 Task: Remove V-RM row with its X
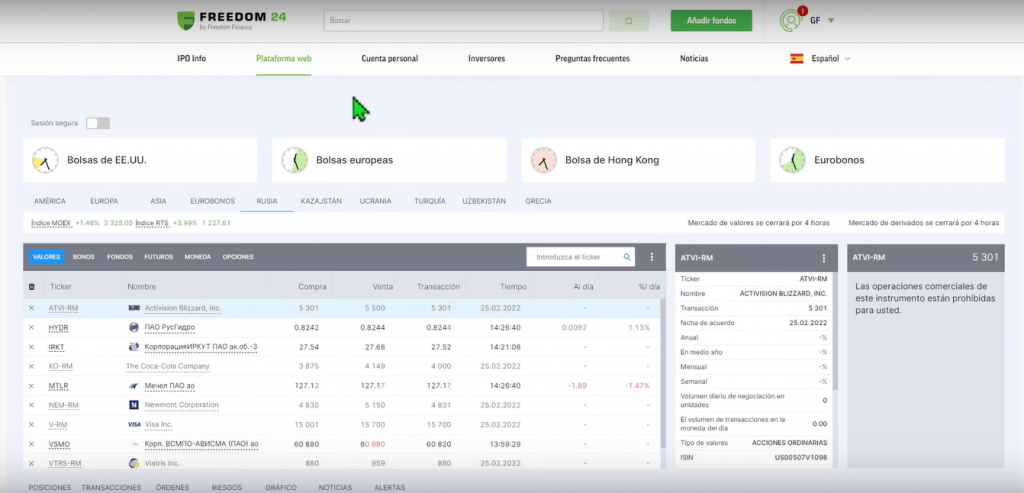click(31, 424)
